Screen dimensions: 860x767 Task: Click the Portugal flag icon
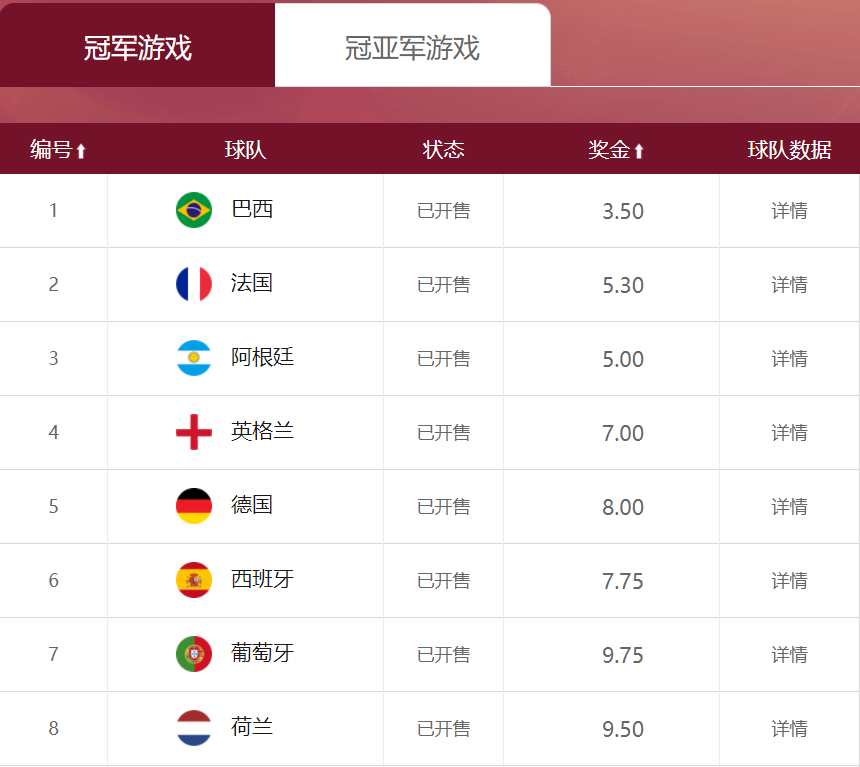[194, 654]
